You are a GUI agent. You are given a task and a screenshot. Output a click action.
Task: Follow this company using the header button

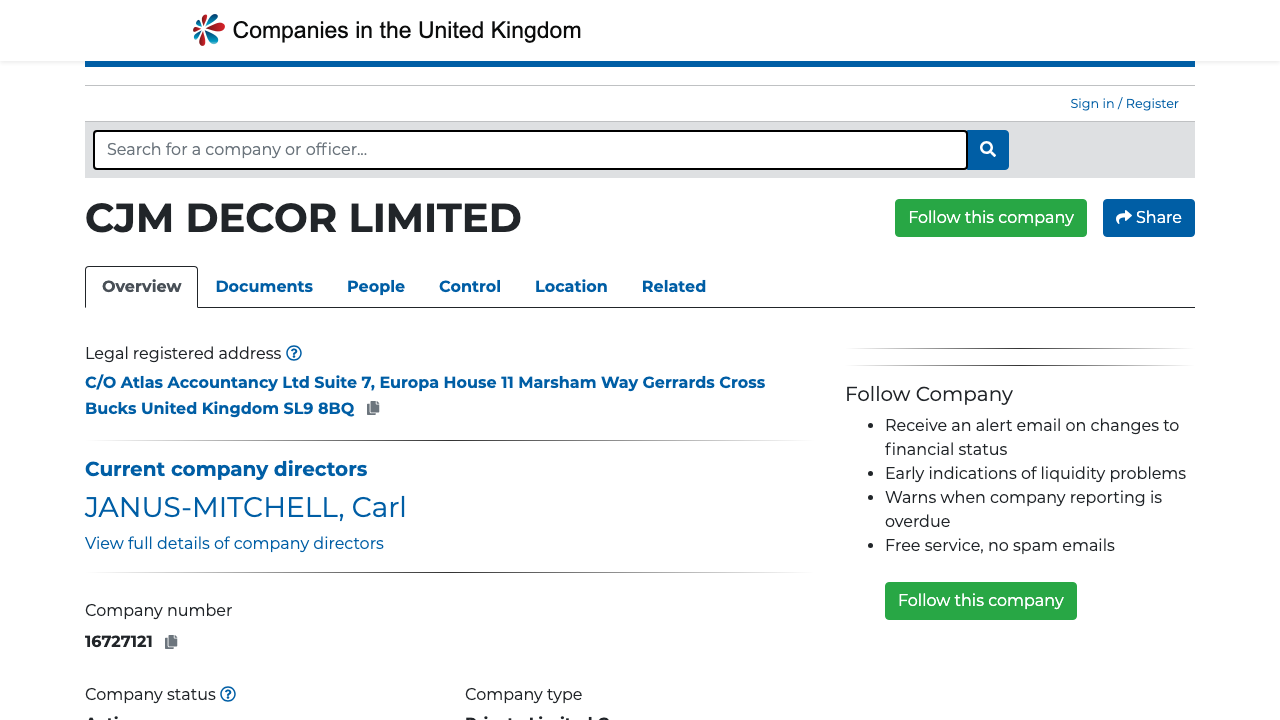tap(990, 218)
